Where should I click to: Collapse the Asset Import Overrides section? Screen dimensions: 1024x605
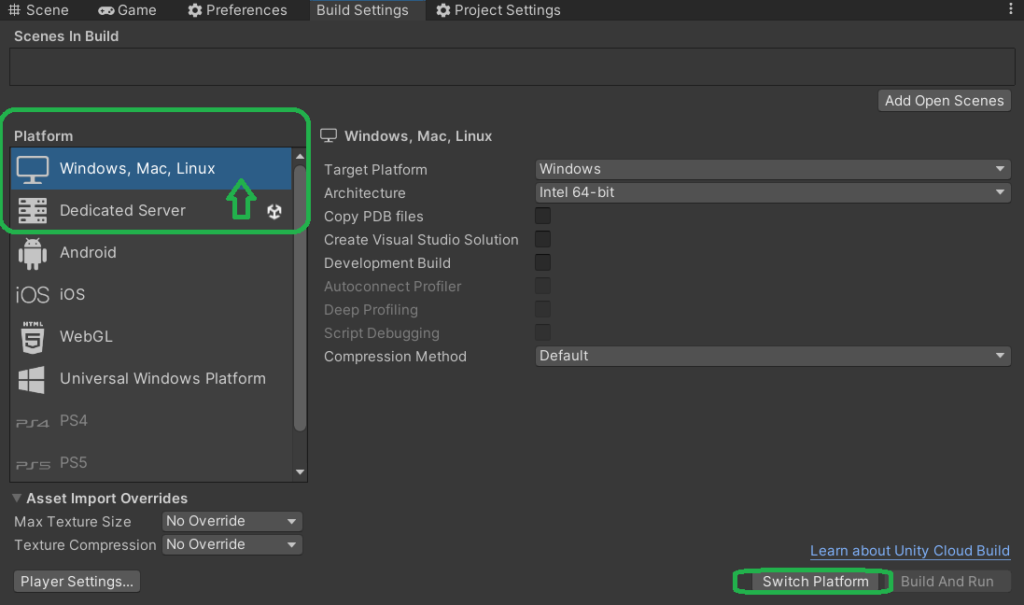tap(16, 497)
